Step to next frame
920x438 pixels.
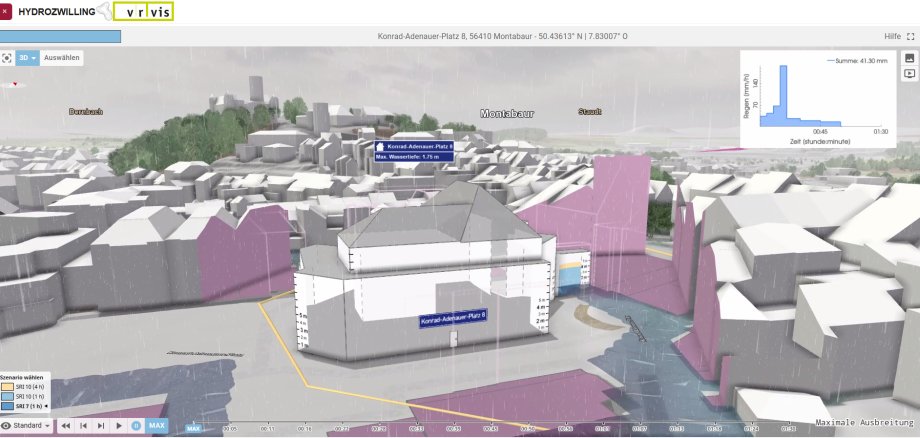point(101,426)
